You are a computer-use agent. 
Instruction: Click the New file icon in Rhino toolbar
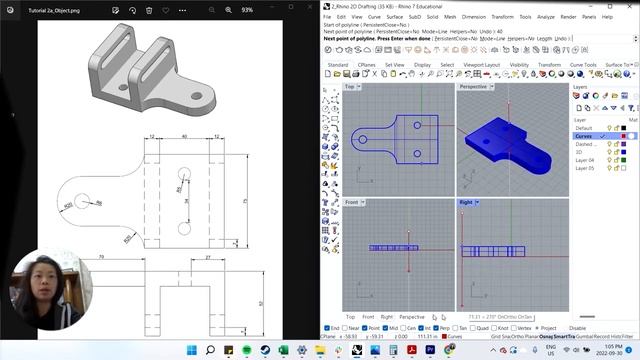point(328,74)
